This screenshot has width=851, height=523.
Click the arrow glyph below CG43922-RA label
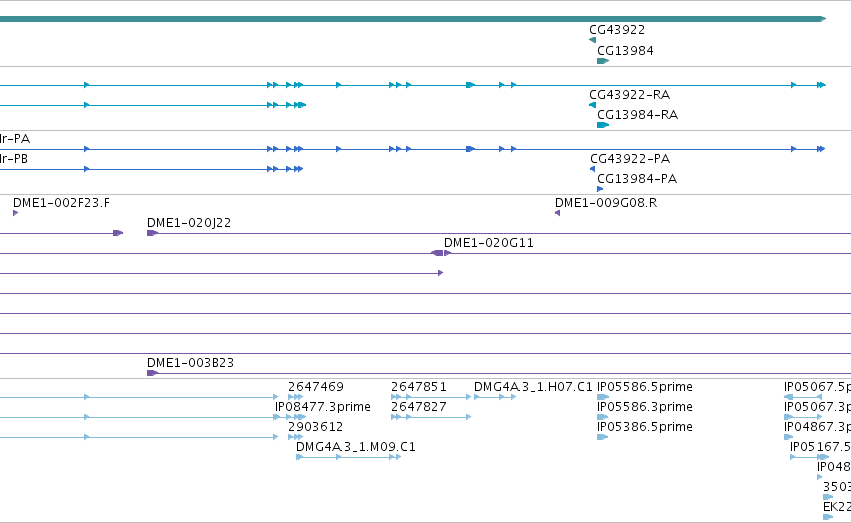click(593, 105)
